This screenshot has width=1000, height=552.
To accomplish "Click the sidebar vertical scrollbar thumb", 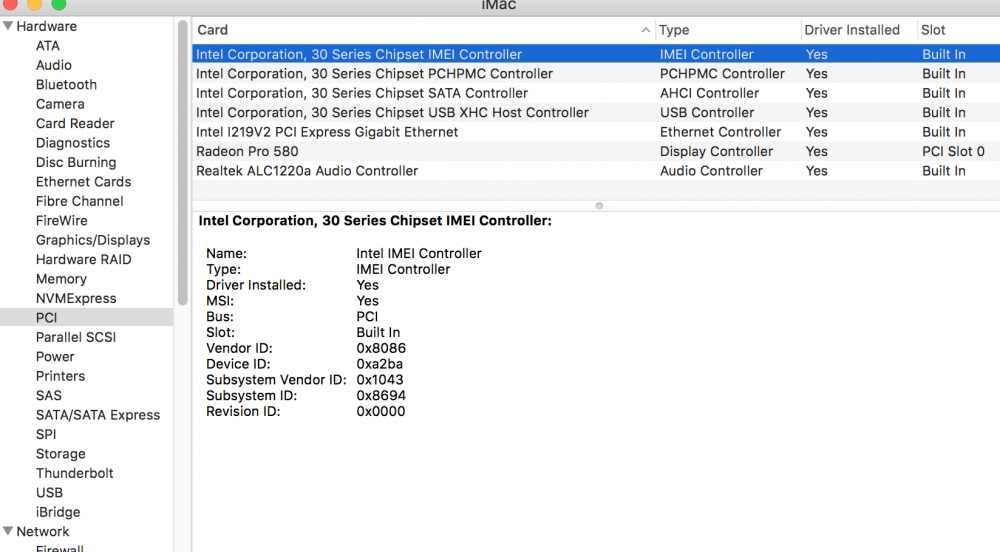I will click(x=182, y=163).
